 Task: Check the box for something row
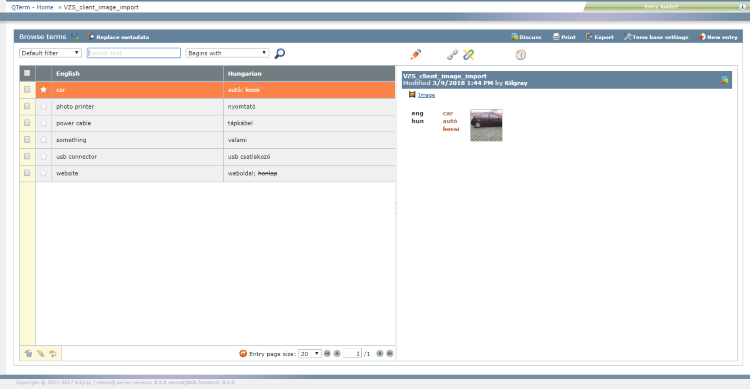pyautogui.click(x=27, y=140)
